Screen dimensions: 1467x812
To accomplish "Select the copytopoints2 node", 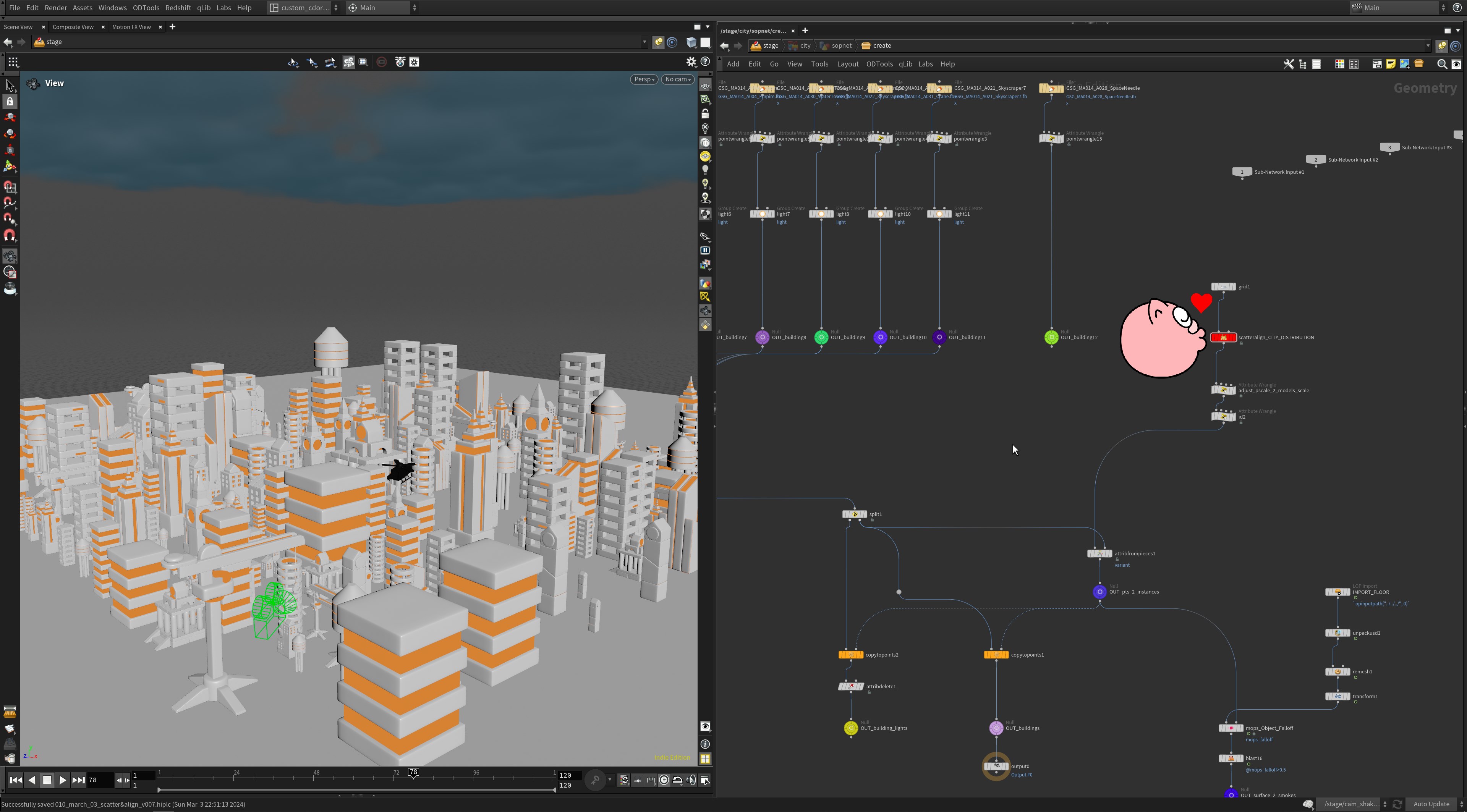I will pos(851,655).
